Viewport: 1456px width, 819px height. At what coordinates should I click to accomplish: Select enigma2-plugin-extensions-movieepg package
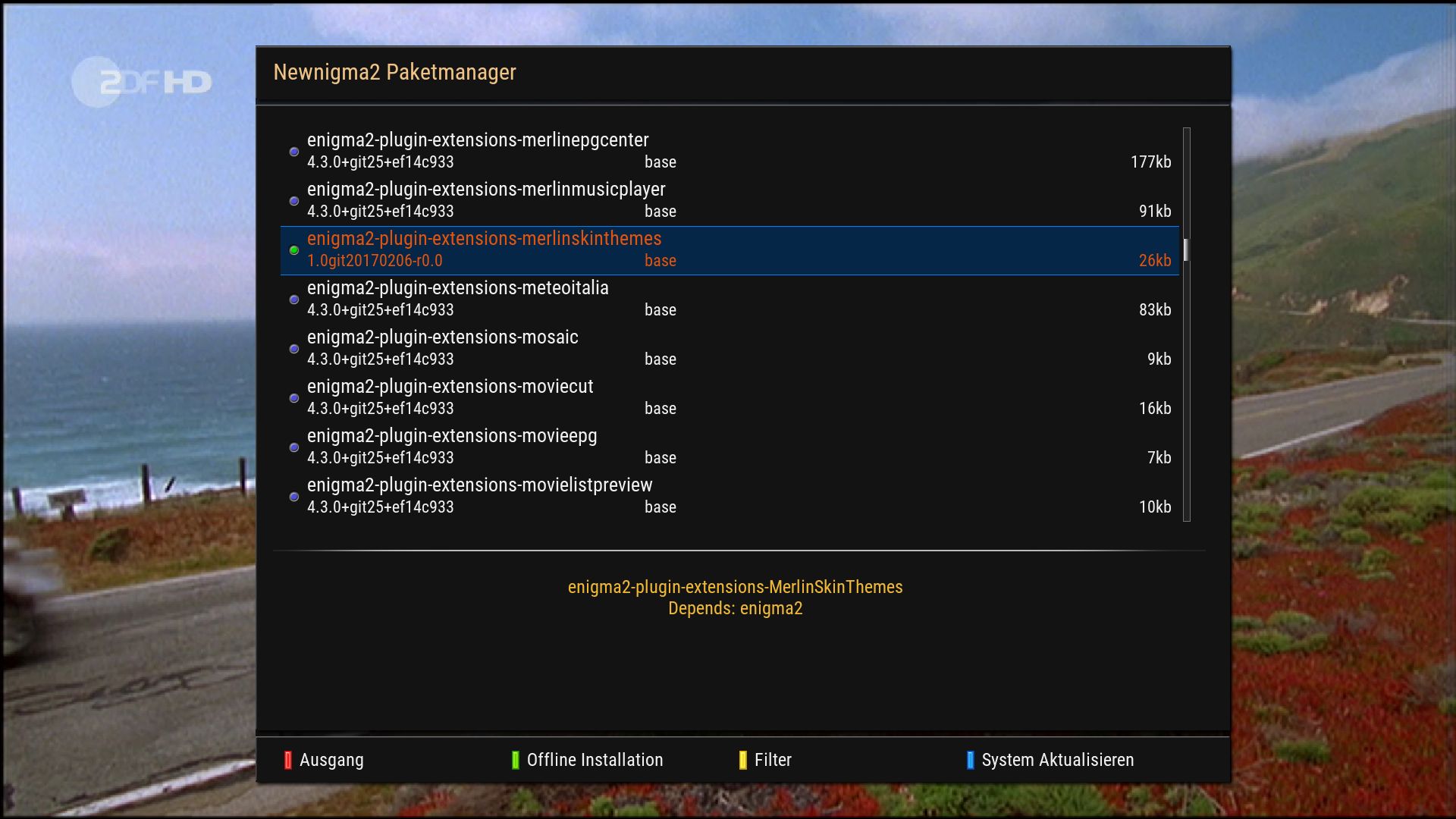pos(730,447)
